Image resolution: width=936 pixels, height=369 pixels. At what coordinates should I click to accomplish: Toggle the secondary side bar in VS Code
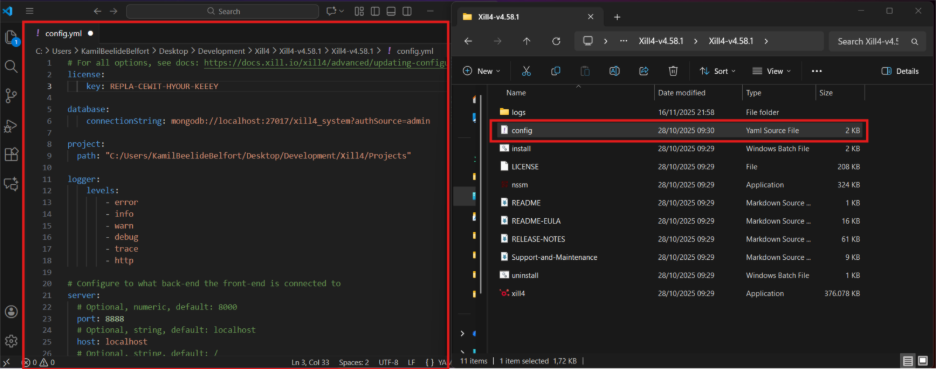click(407, 11)
